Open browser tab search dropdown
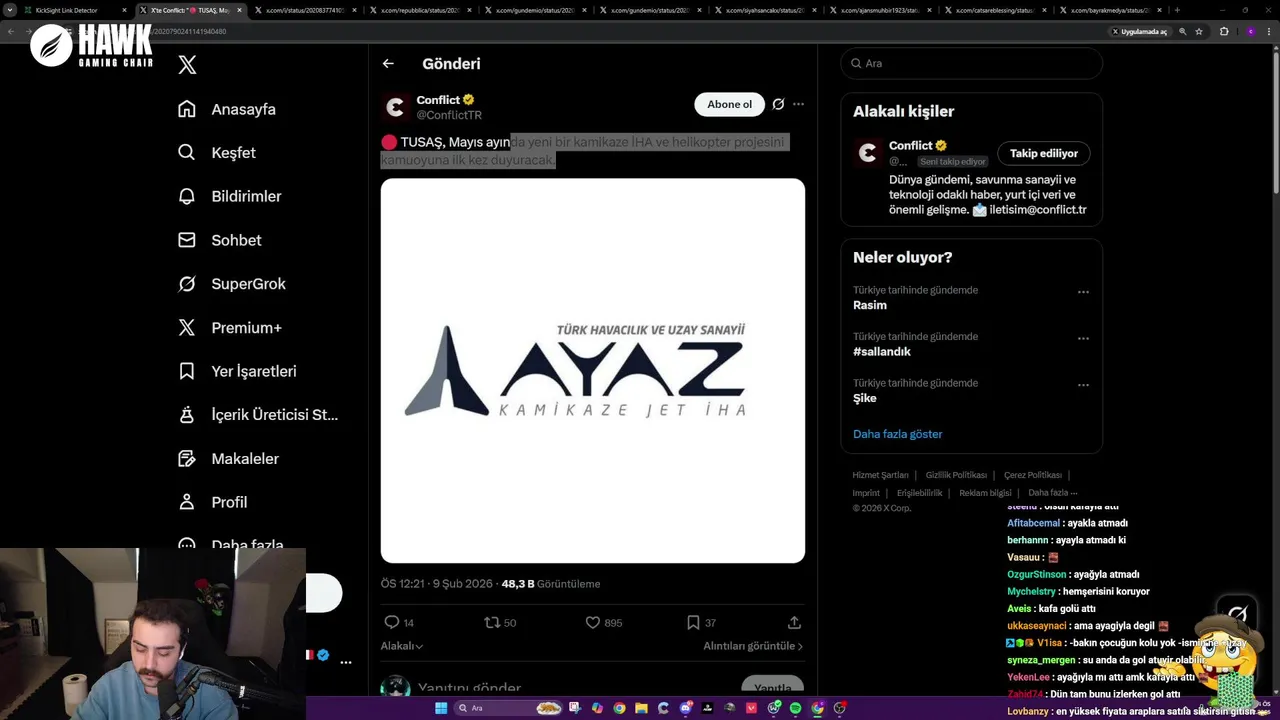This screenshot has width=1280, height=720. (10, 10)
